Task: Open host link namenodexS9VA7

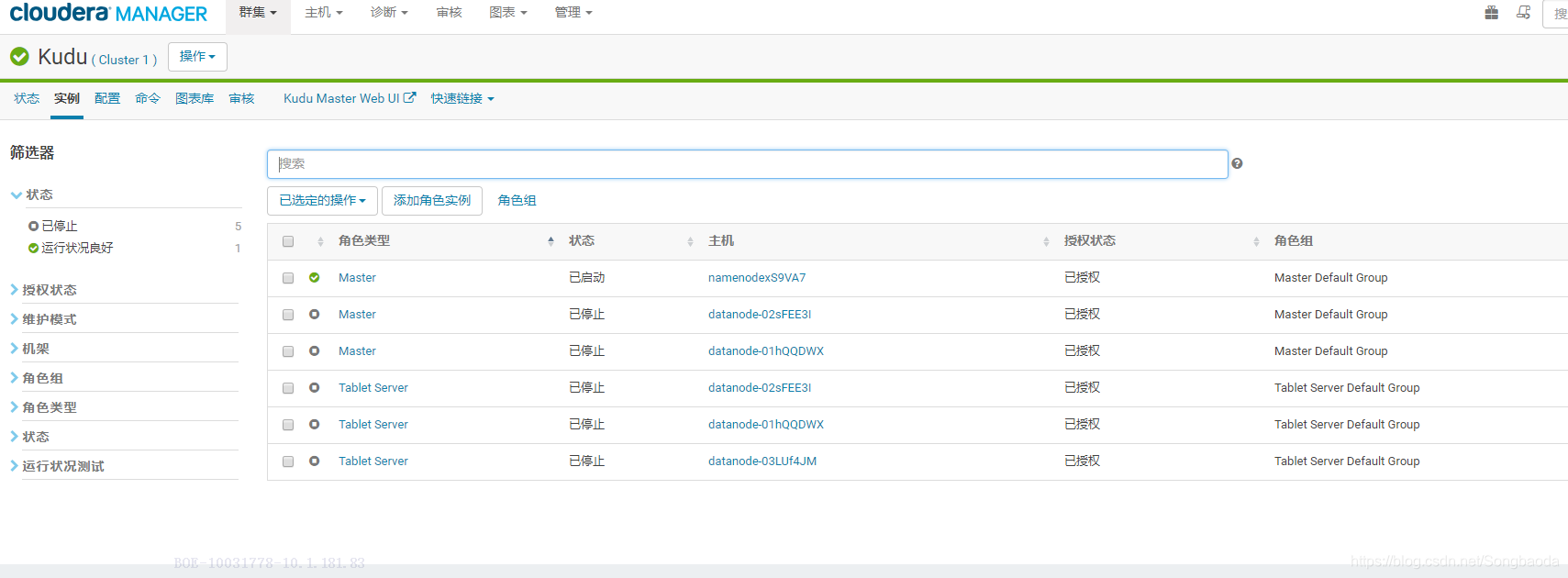Action: 757,277
